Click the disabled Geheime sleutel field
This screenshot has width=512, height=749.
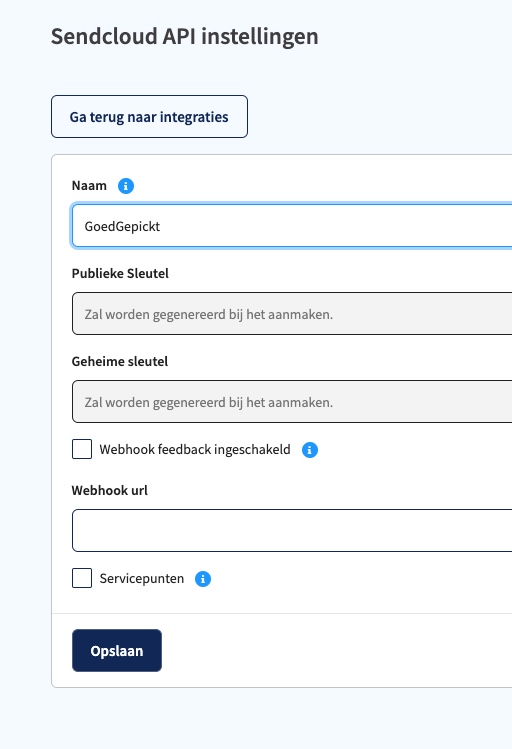coord(292,402)
